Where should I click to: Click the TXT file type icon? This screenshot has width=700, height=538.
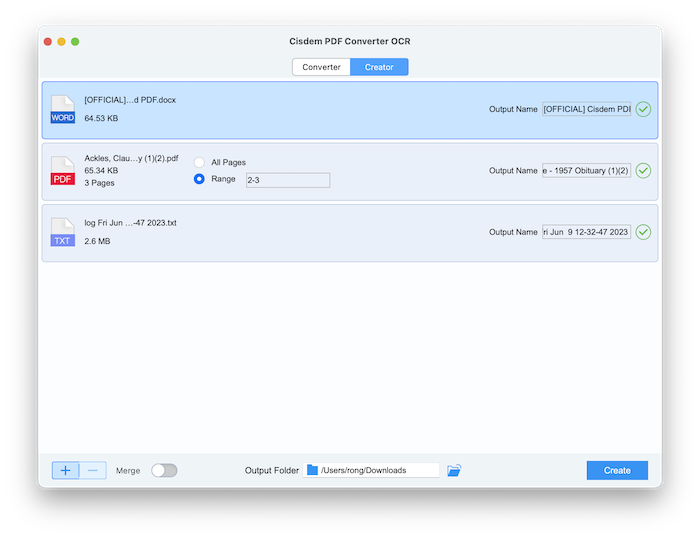(x=62, y=232)
